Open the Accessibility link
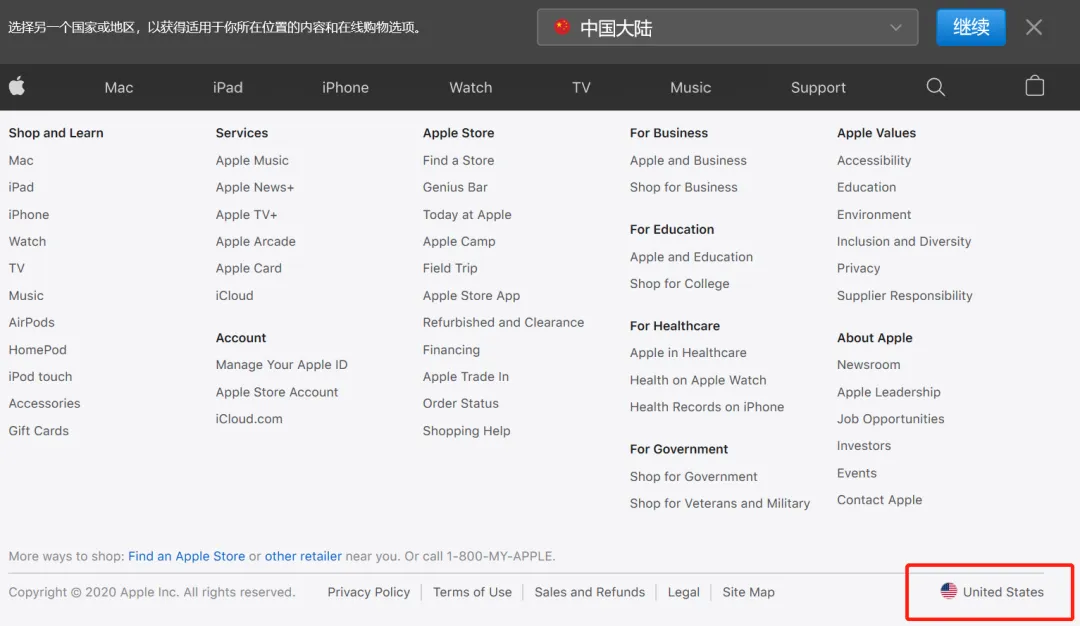Viewport: 1080px width, 626px height. coord(874,160)
